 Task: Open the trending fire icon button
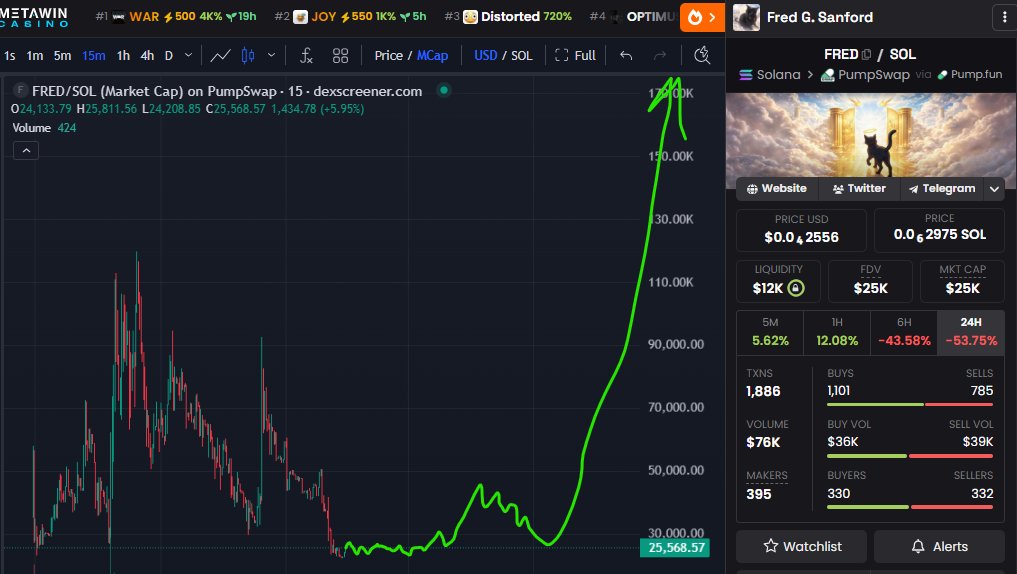point(702,18)
